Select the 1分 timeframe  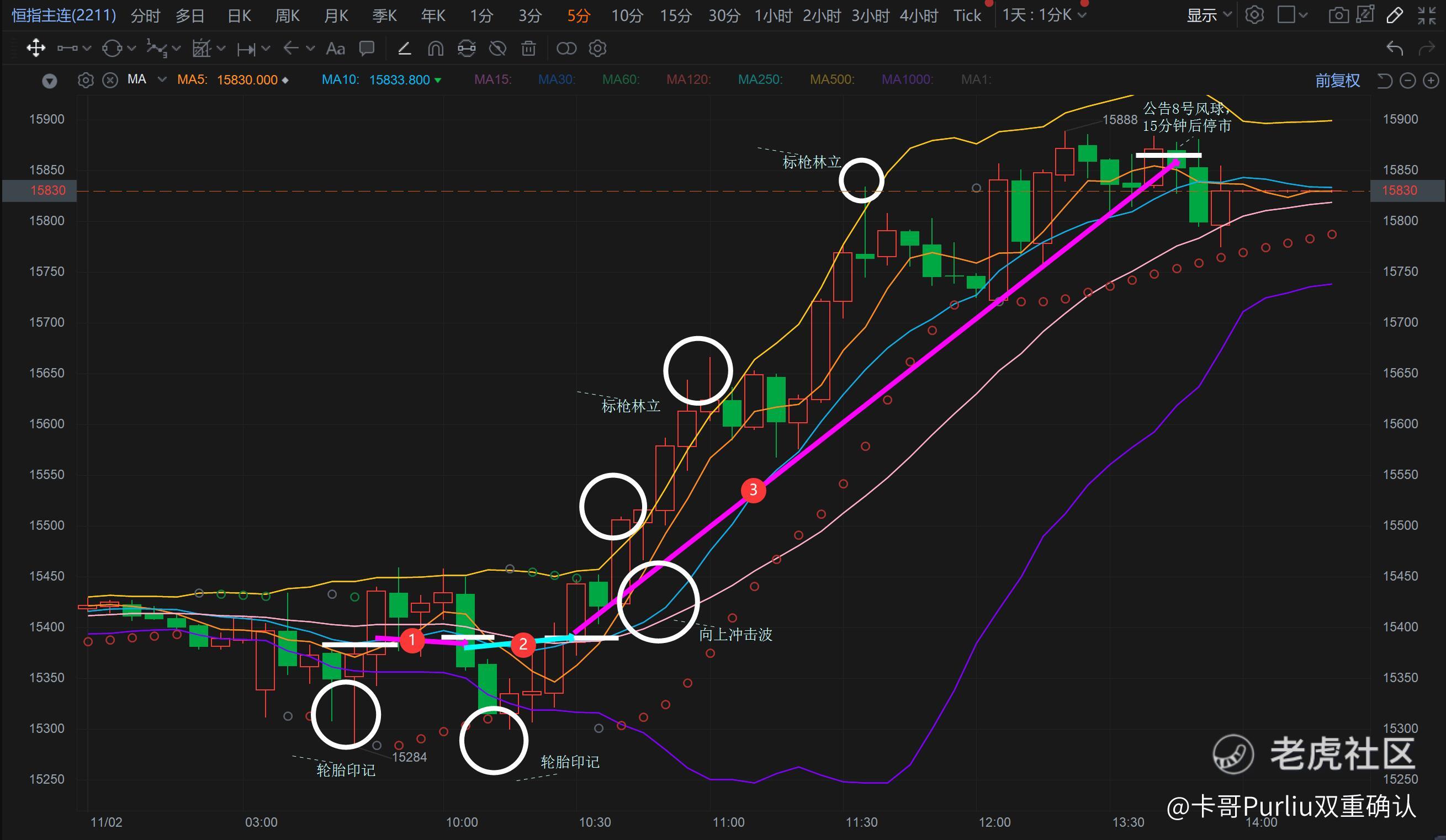pos(481,15)
